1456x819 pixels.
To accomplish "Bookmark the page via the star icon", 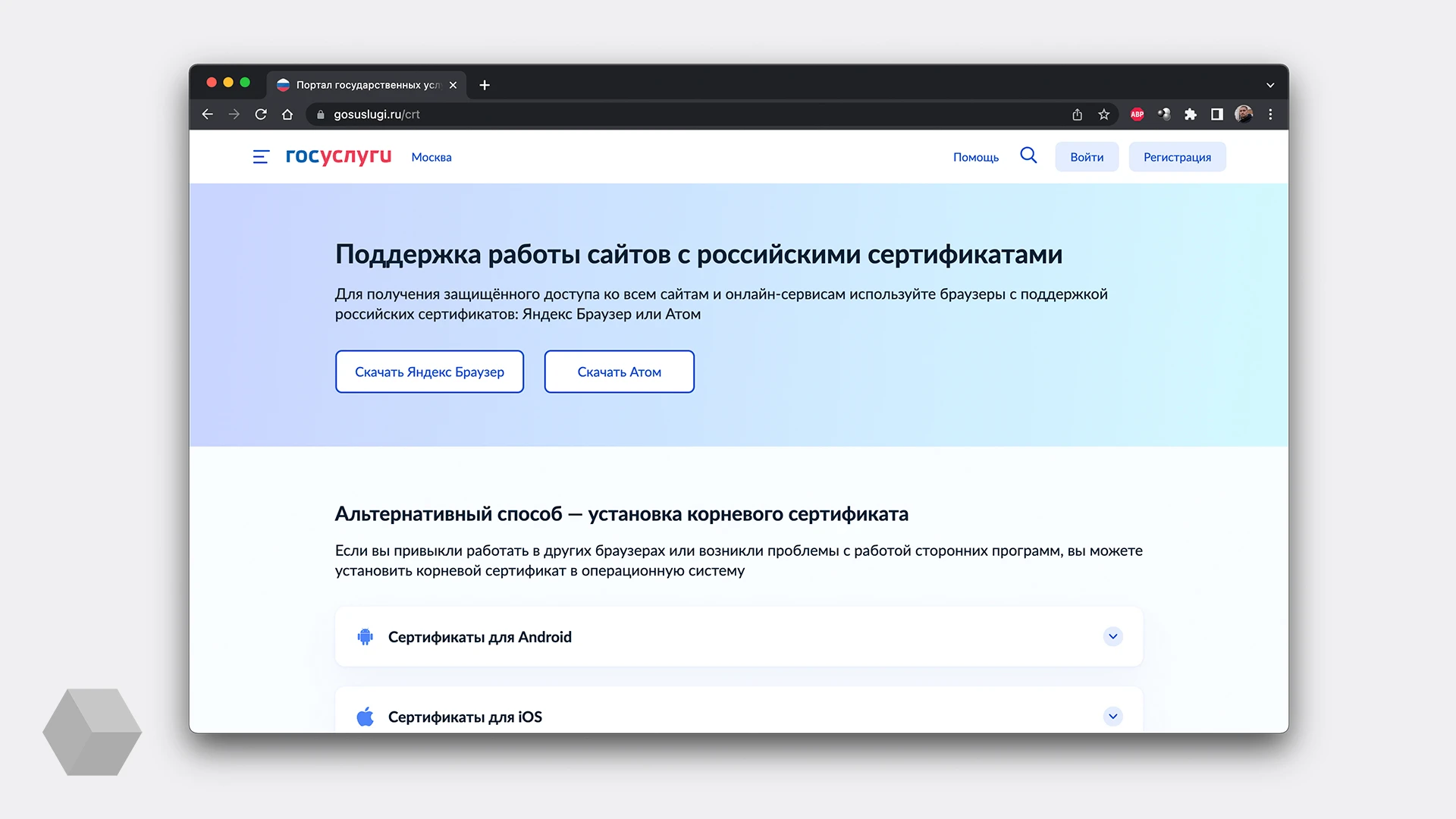I will point(1103,114).
